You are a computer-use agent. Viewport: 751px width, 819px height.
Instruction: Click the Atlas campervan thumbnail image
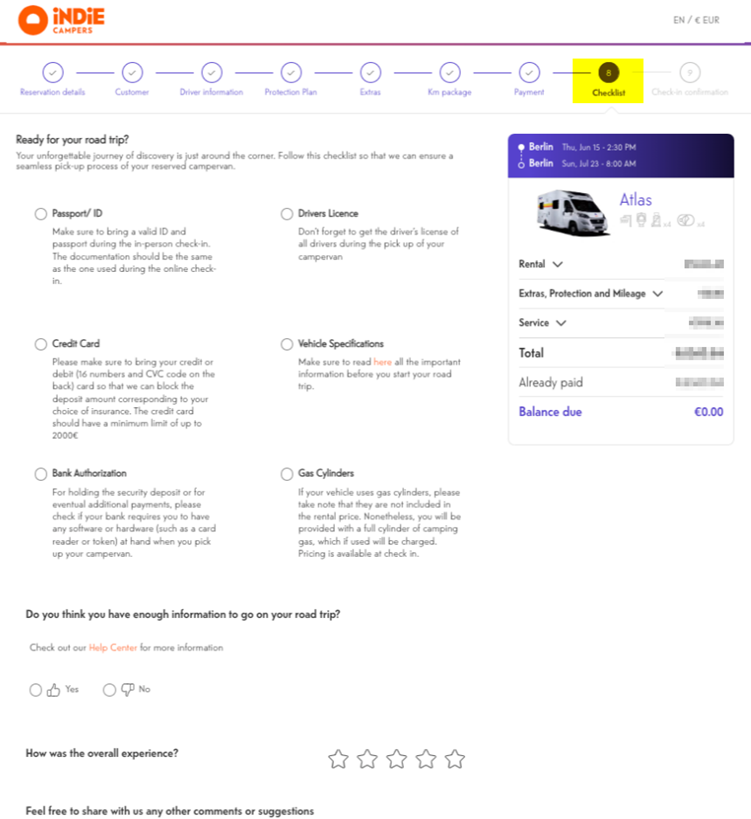(571, 210)
